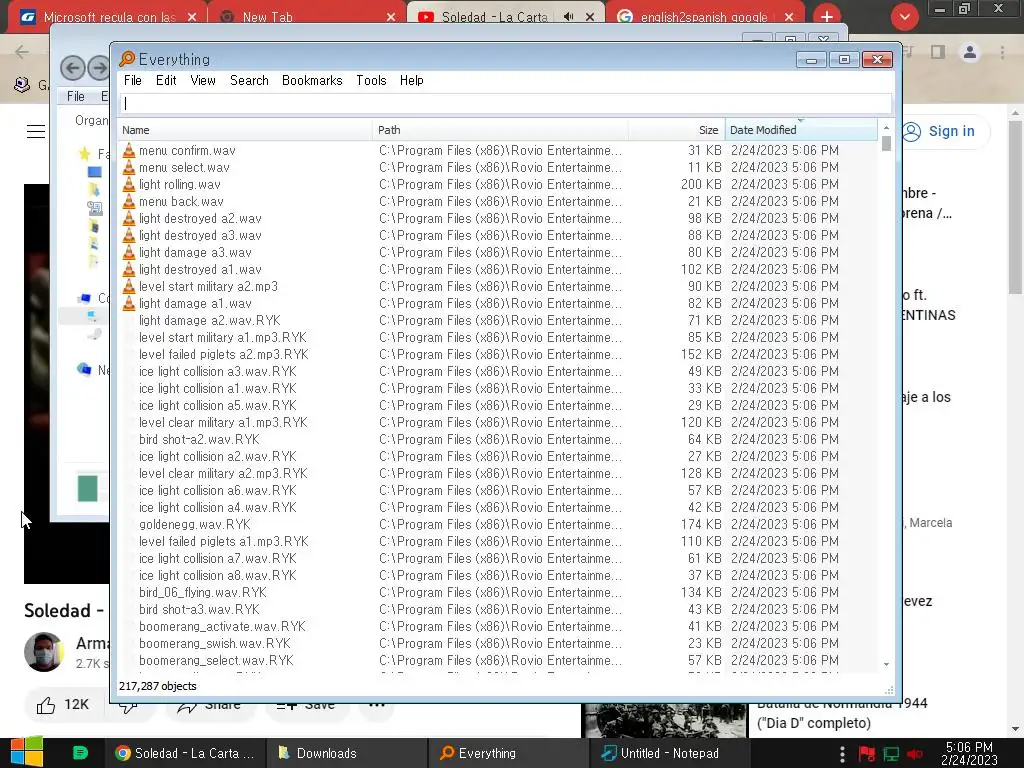Sort results by Name column header
Screen dimensions: 1024x768
point(246,130)
